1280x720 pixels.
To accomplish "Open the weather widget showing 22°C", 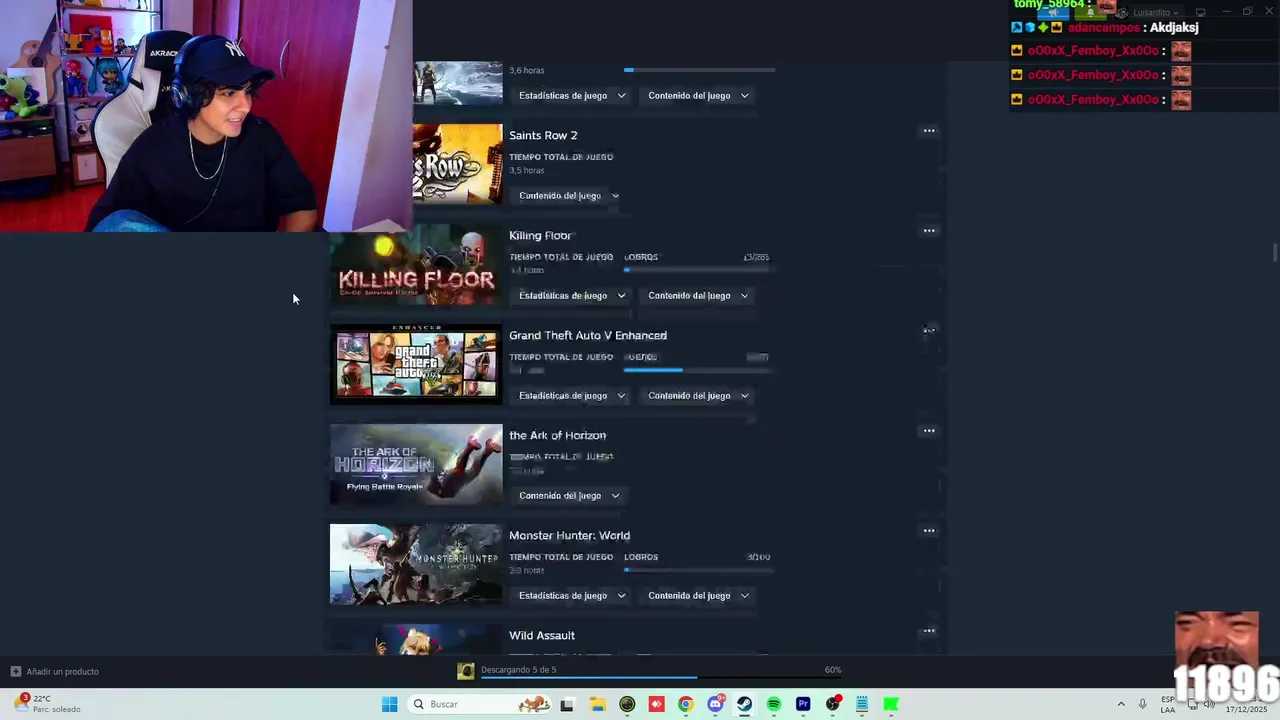I will point(47,704).
